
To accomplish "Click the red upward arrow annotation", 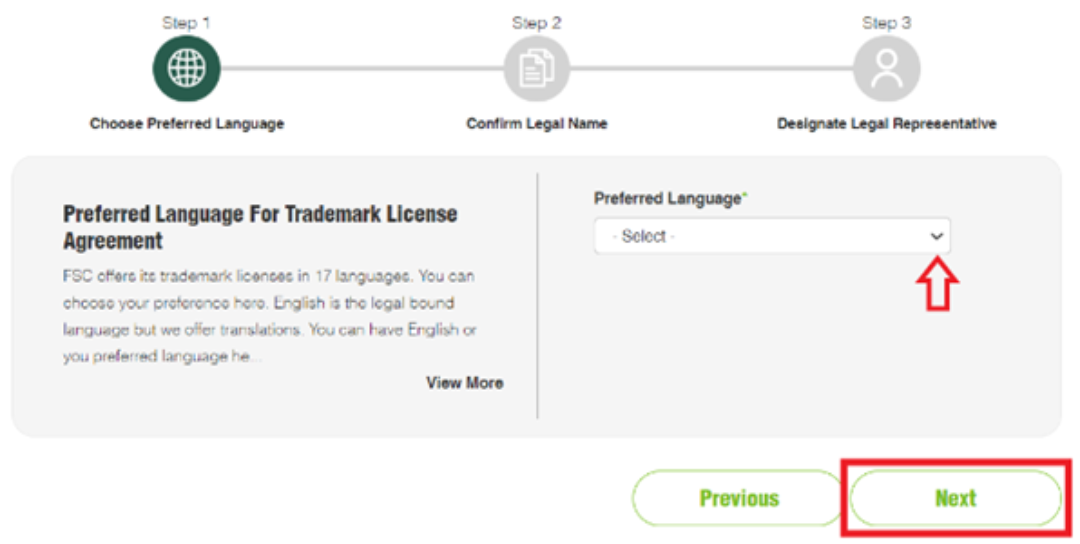I will [x=937, y=283].
